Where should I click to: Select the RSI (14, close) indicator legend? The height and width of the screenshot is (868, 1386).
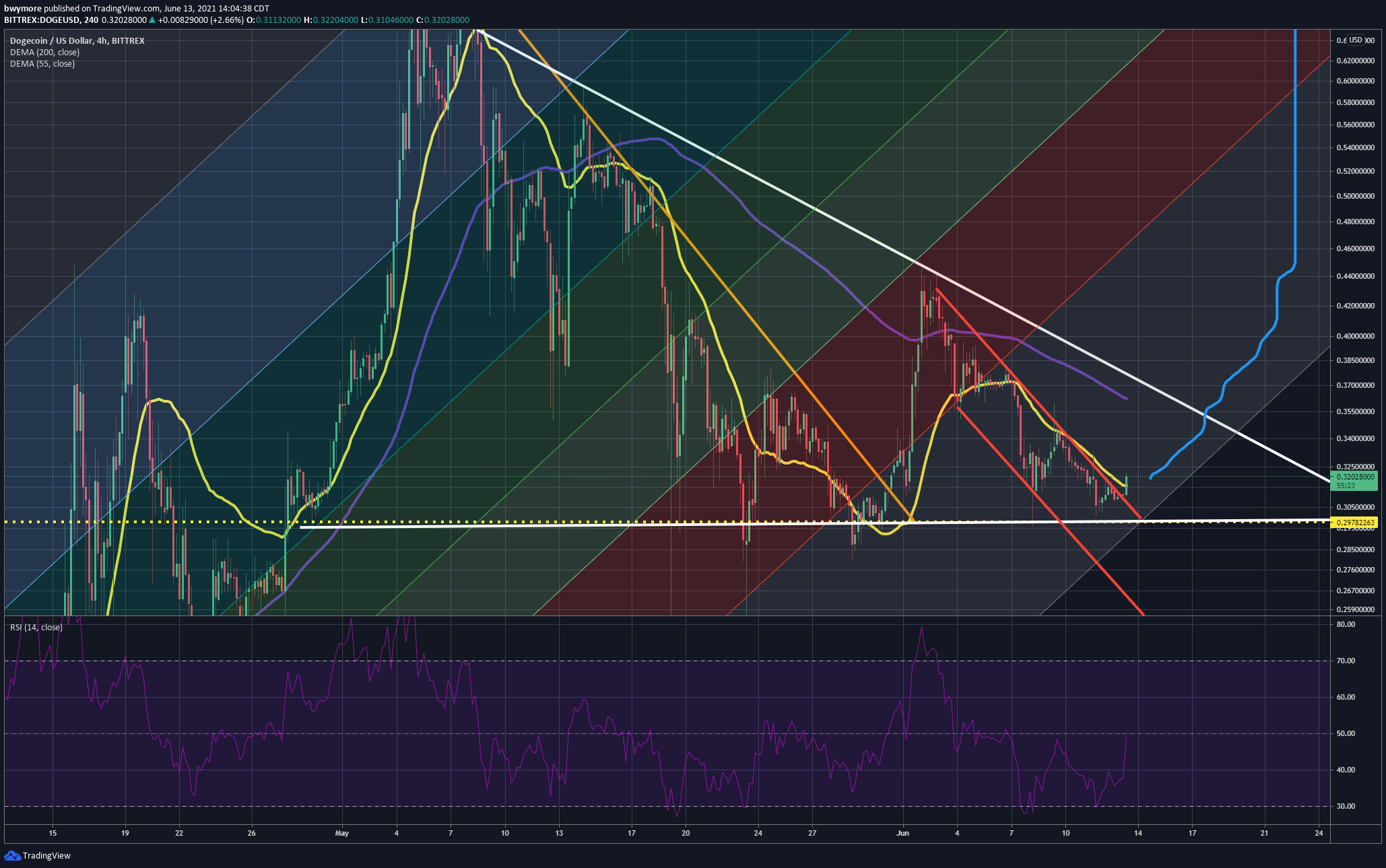(x=36, y=627)
